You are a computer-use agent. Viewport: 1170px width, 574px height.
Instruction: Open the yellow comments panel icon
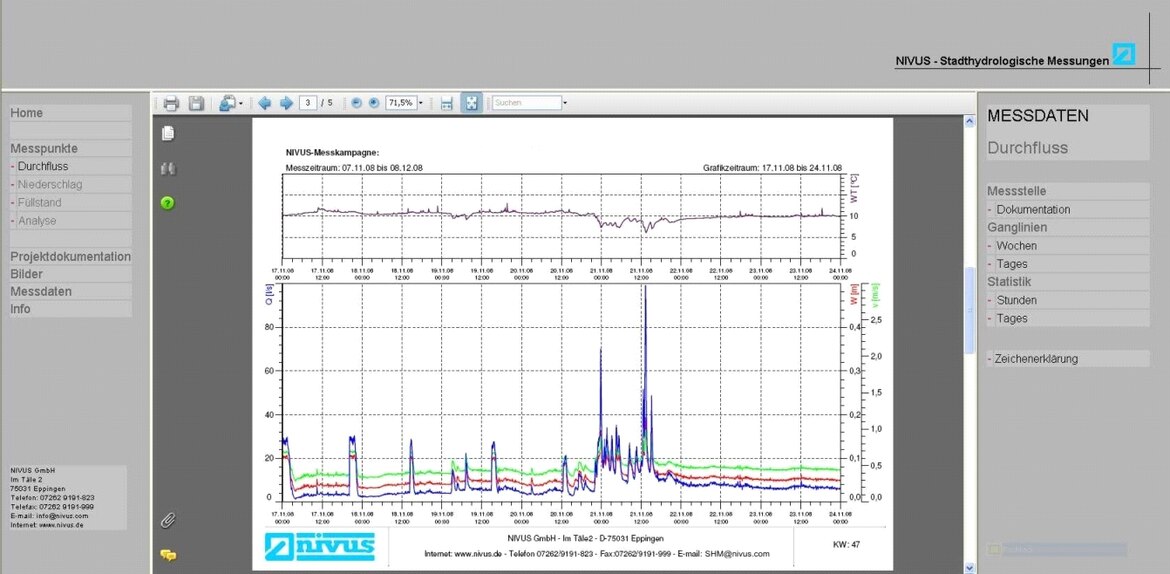[x=168, y=555]
